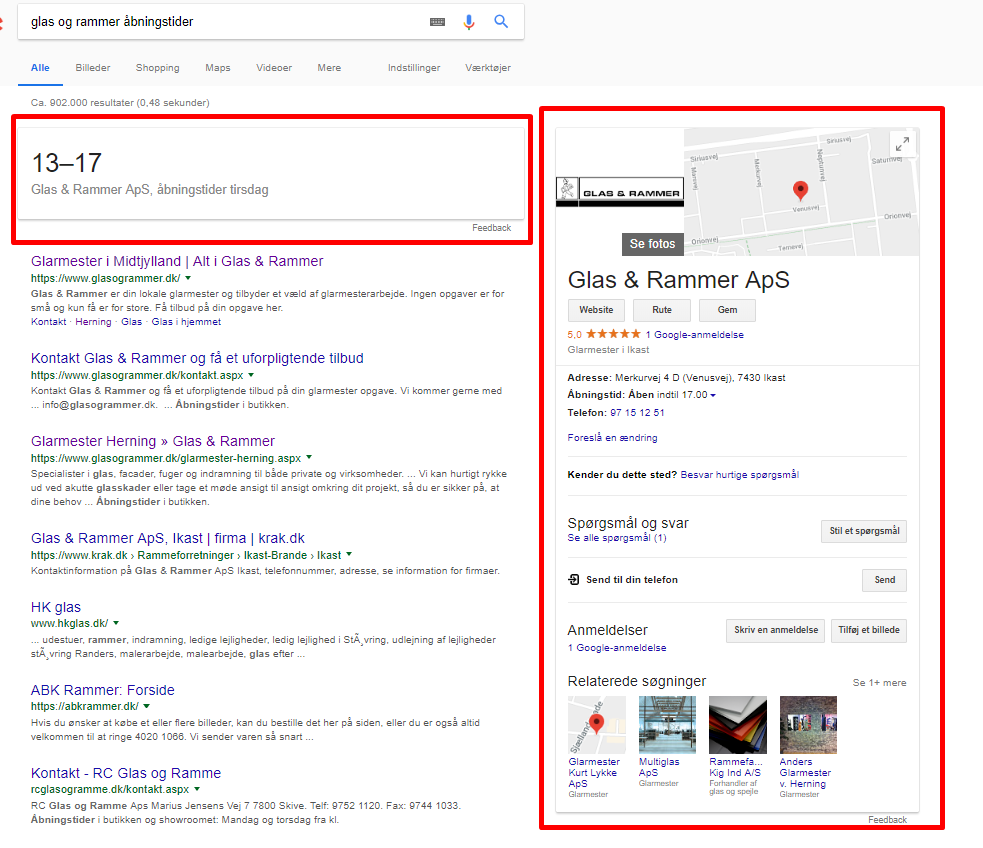This screenshot has height=848, width=983.
Task: Call phone number 97 15 12 51
Action: pyautogui.click(x=637, y=412)
